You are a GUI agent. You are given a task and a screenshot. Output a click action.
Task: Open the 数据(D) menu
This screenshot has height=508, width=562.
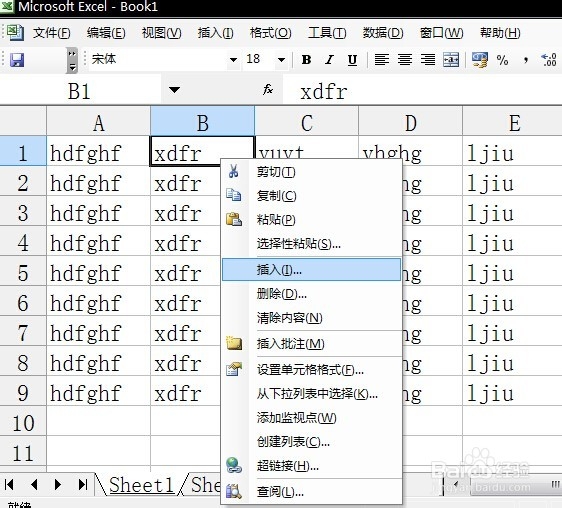(x=383, y=33)
